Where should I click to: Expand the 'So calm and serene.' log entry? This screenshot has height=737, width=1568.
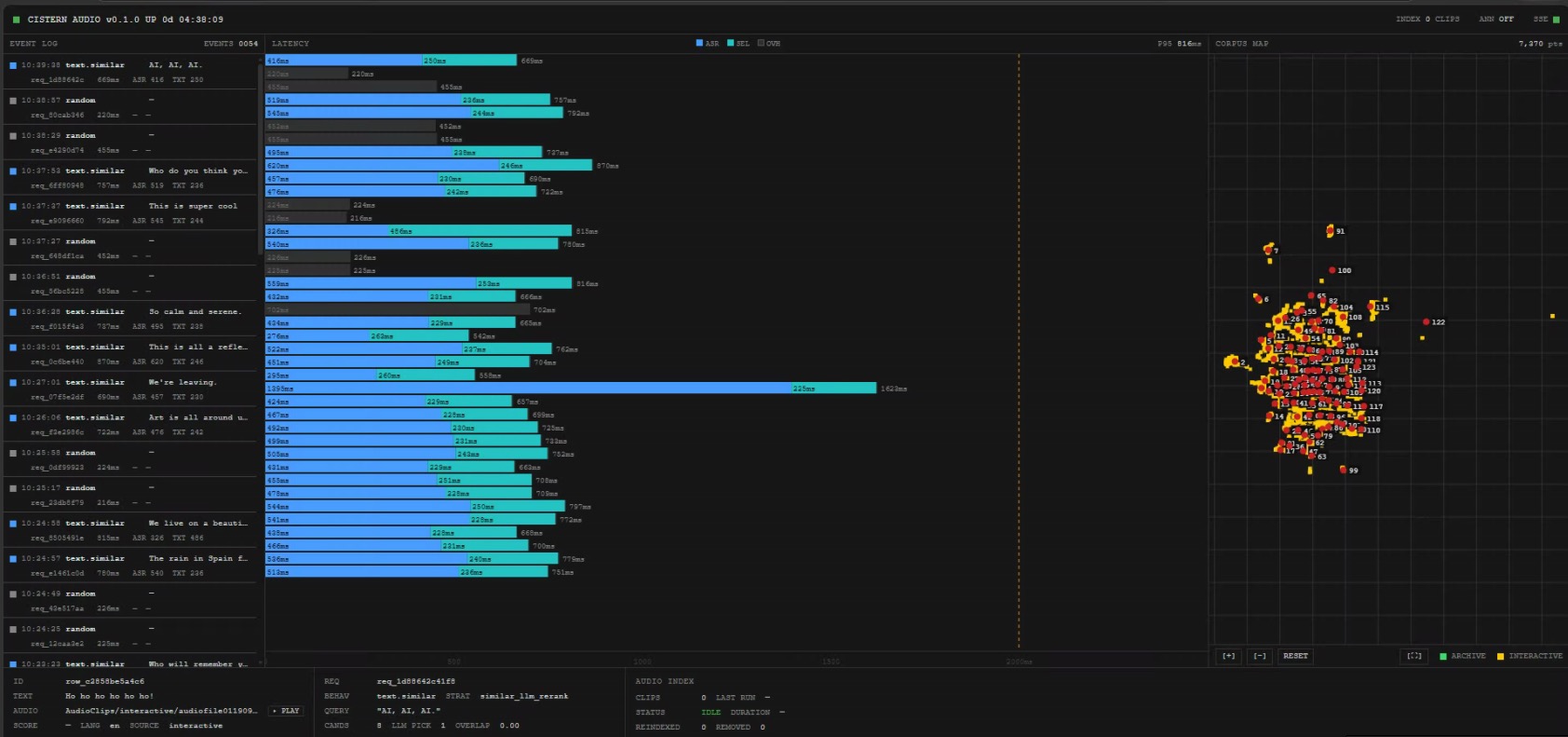(130, 319)
